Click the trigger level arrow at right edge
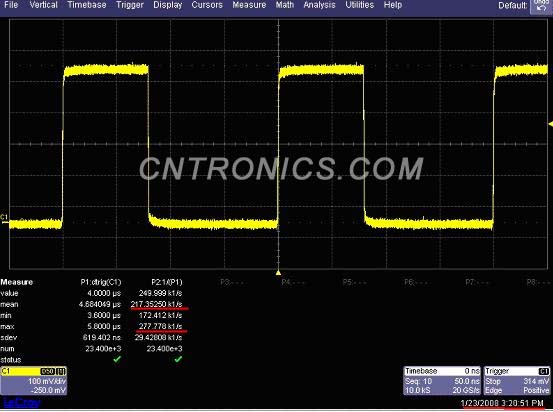The width and height of the screenshot is (553, 412). 551,124
